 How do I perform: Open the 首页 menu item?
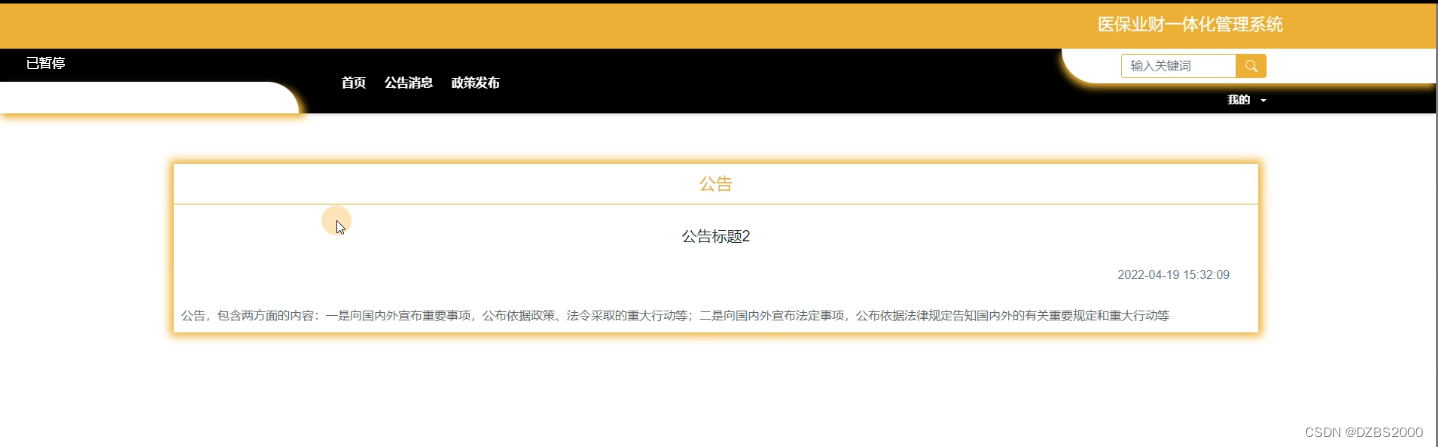353,83
